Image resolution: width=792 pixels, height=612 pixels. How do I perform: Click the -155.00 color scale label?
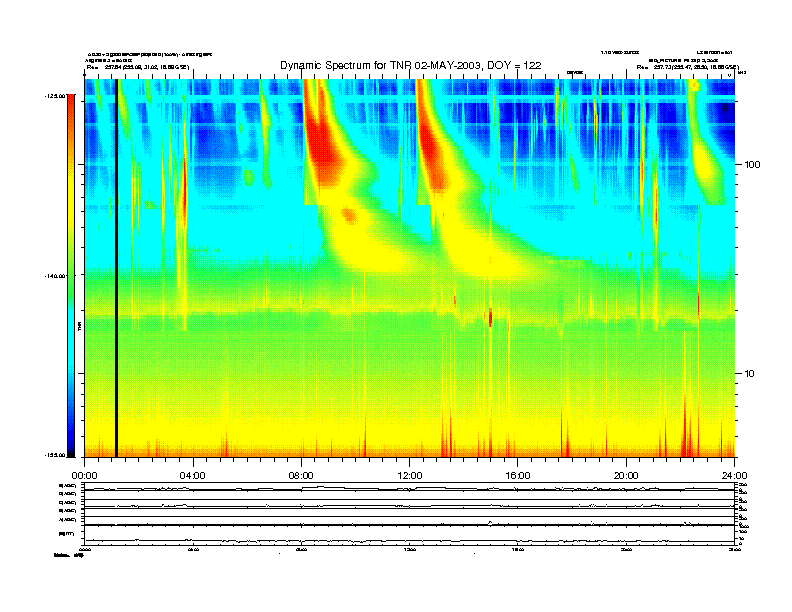click(x=55, y=455)
